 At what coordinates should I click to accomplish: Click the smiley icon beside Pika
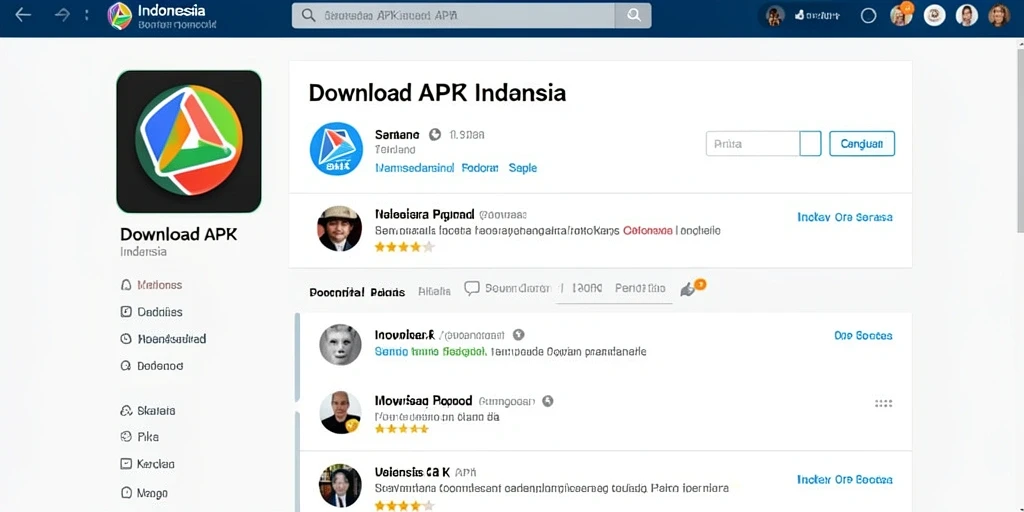(x=127, y=437)
